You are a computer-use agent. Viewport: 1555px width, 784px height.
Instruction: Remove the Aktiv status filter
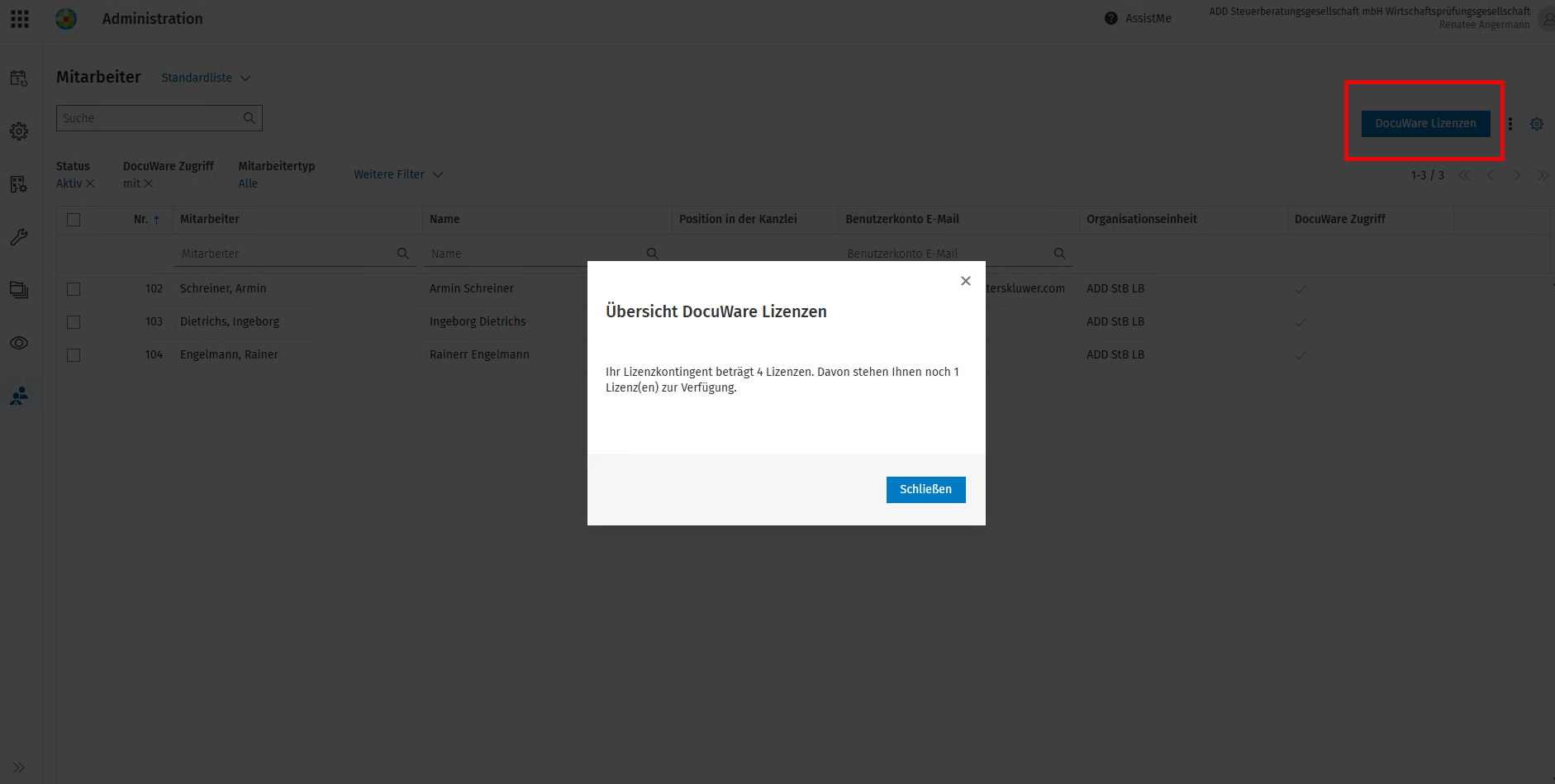click(90, 183)
